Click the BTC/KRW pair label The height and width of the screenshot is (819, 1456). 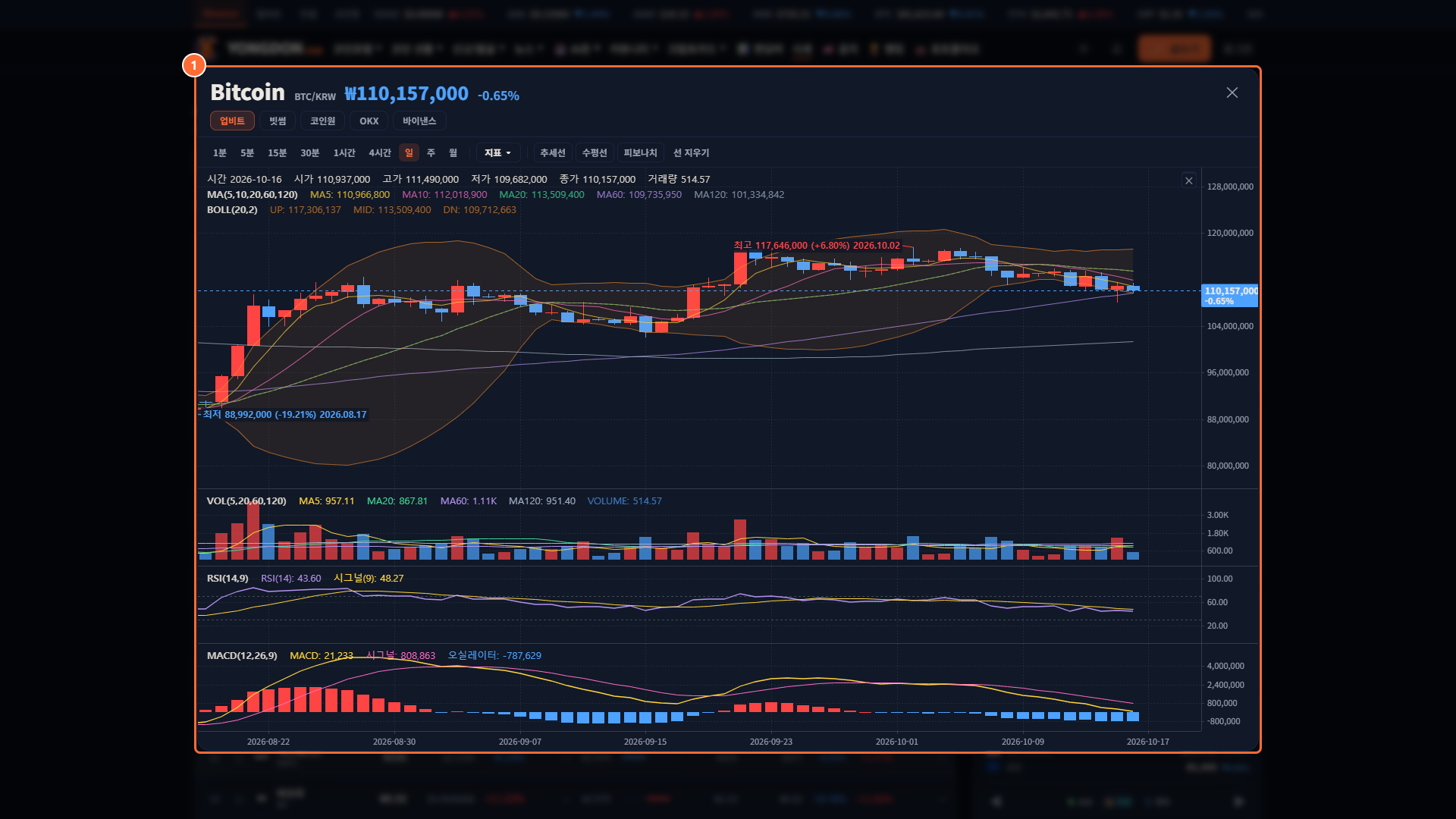point(315,97)
